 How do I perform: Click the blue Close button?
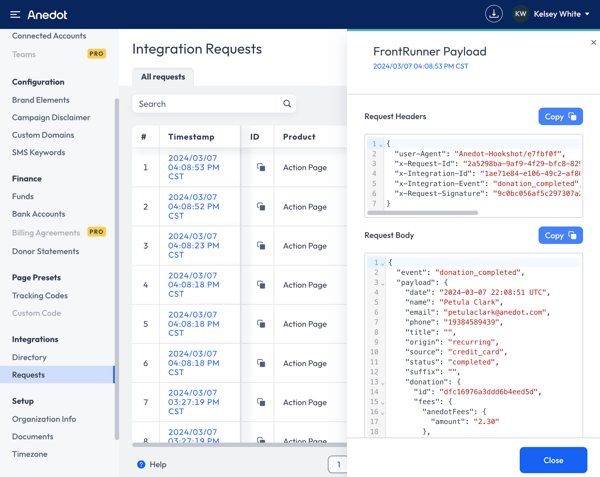pyautogui.click(x=553, y=460)
